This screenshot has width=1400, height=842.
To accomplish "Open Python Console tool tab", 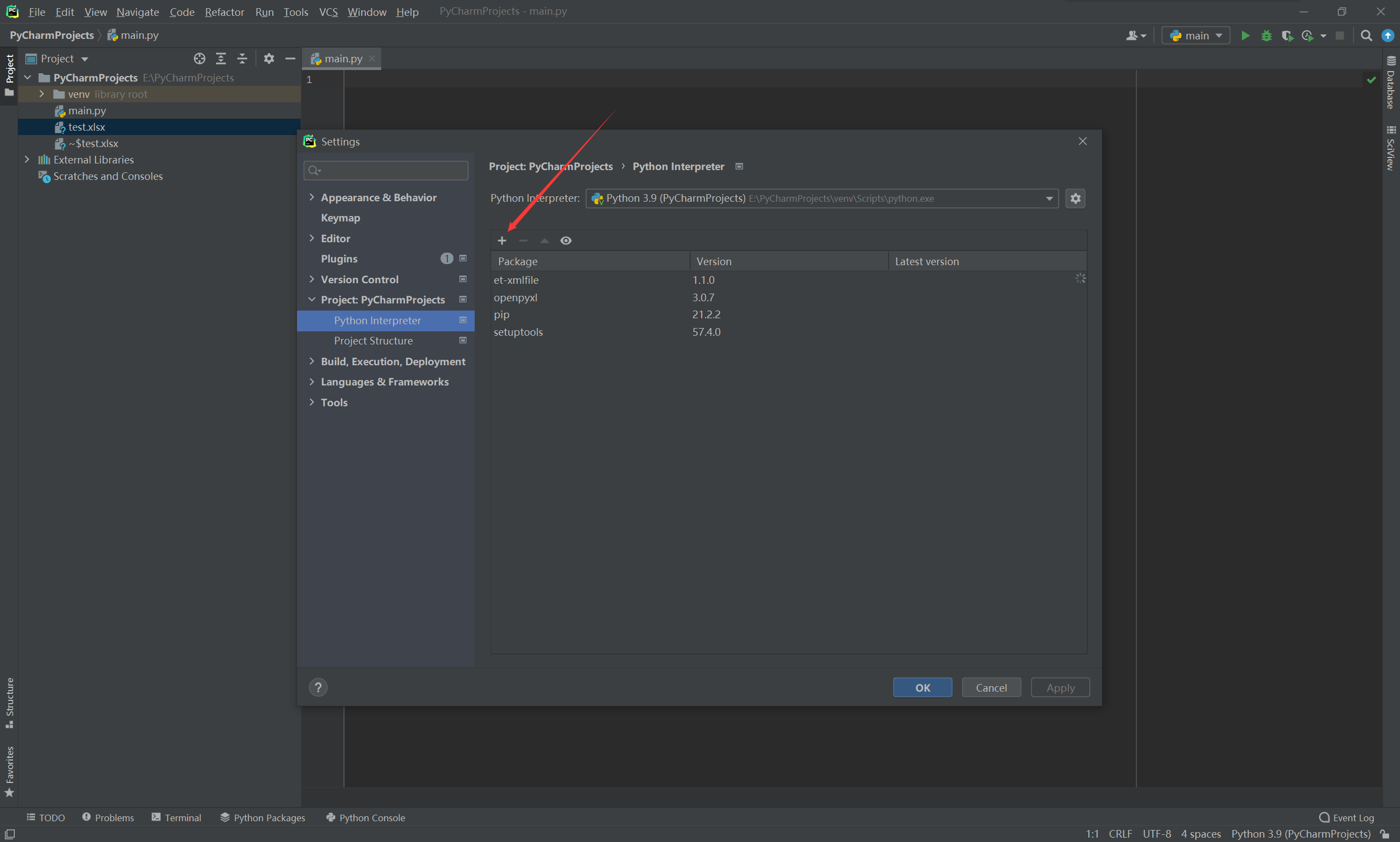I will pos(365,817).
